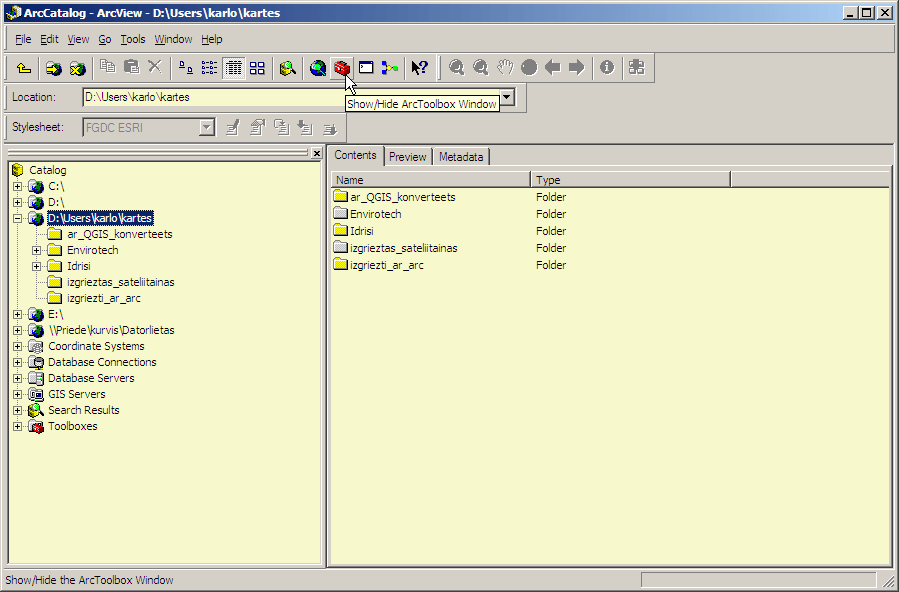Go up one level in the catalog
Image resolution: width=899 pixels, height=592 pixels.
pyautogui.click(x=24, y=68)
